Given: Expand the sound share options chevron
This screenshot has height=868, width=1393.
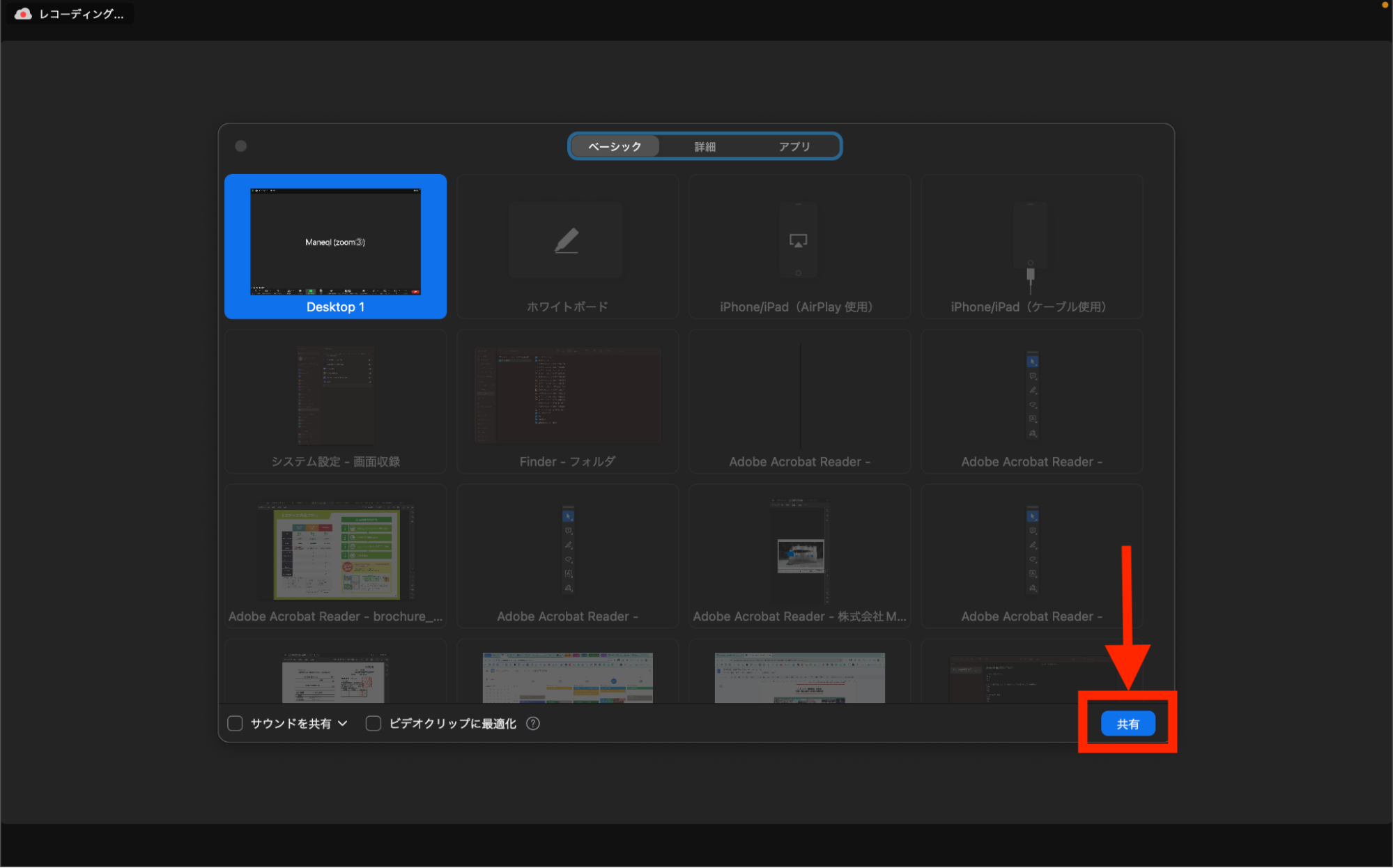Looking at the screenshot, I should (x=343, y=724).
